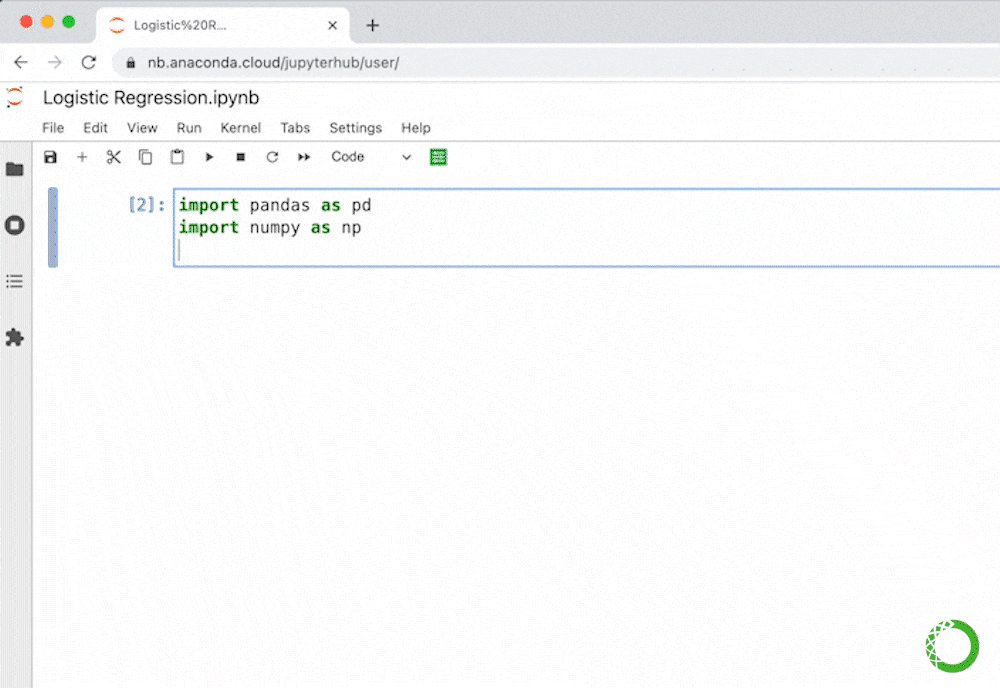Image resolution: width=1000 pixels, height=688 pixels.
Task: Show running terminals and kernels sidebar panel
Action: [15, 225]
